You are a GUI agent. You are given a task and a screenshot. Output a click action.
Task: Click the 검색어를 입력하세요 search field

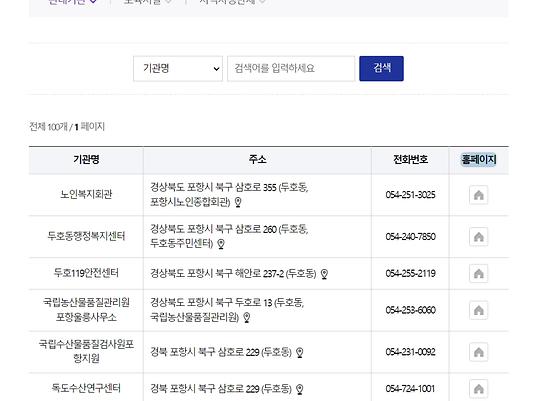pyautogui.click(x=291, y=69)
